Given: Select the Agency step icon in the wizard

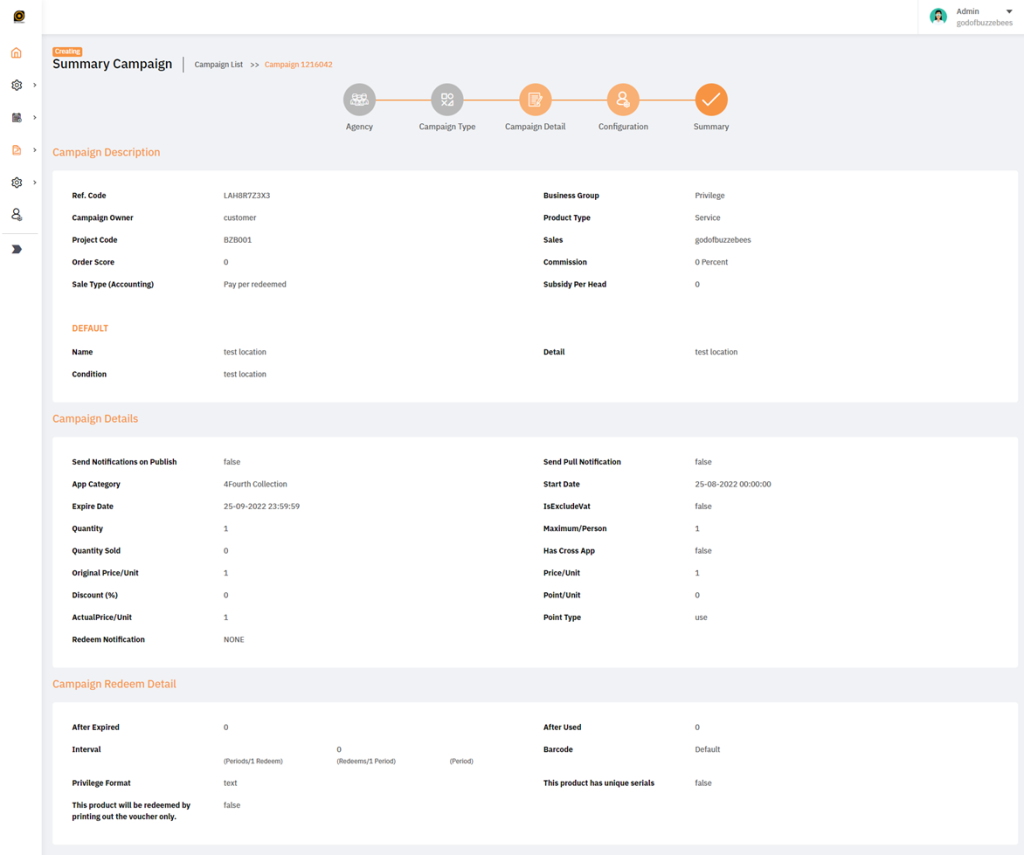Looking at the screenshot, I should click(x=359, y=99).
